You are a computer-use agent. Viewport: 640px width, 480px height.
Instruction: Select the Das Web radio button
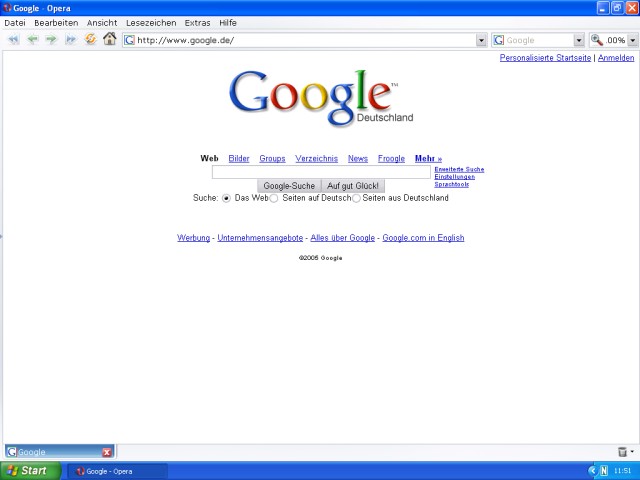226,198
